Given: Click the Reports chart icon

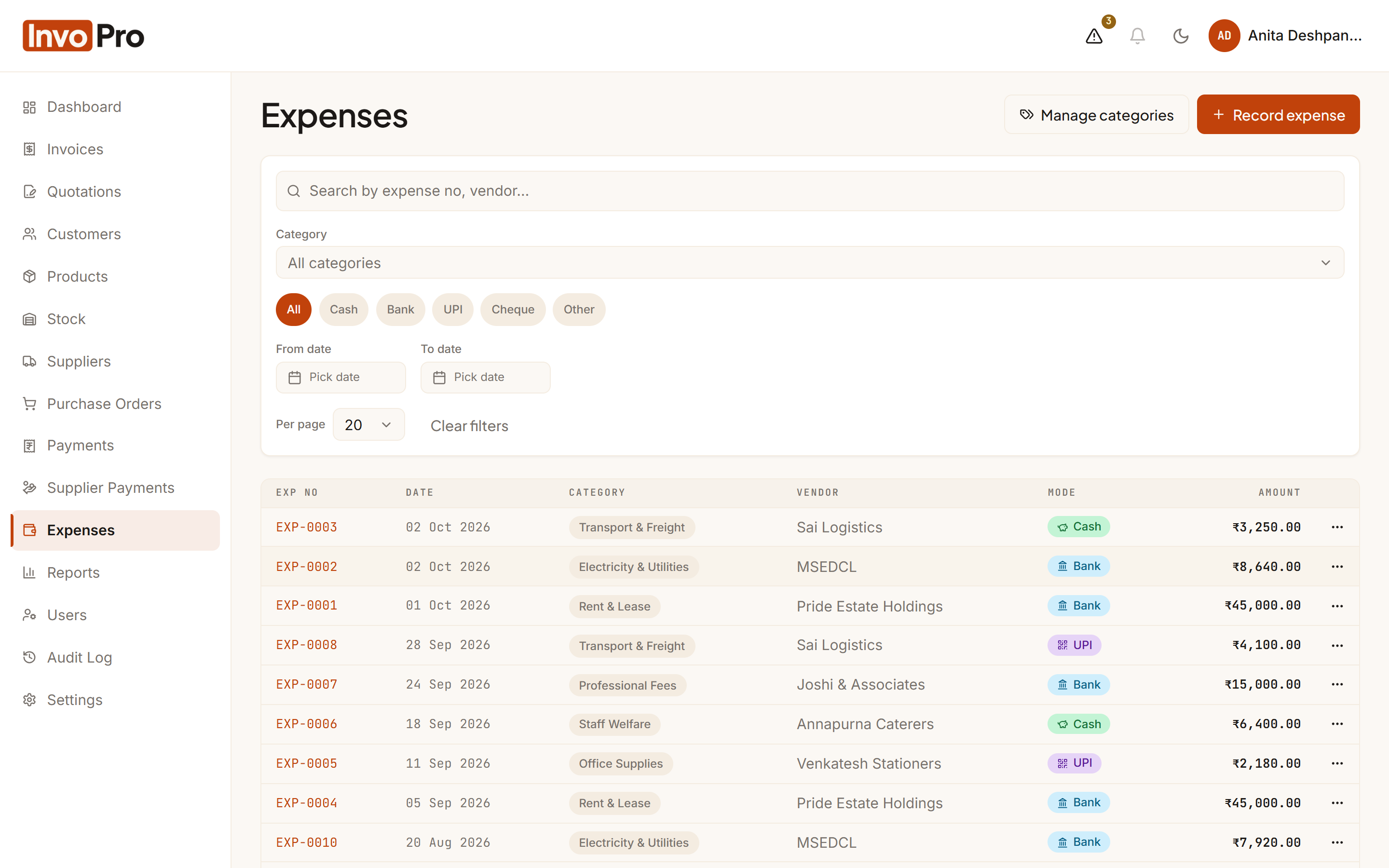Looking at the screenshot, I should click(x=29, y=572).
